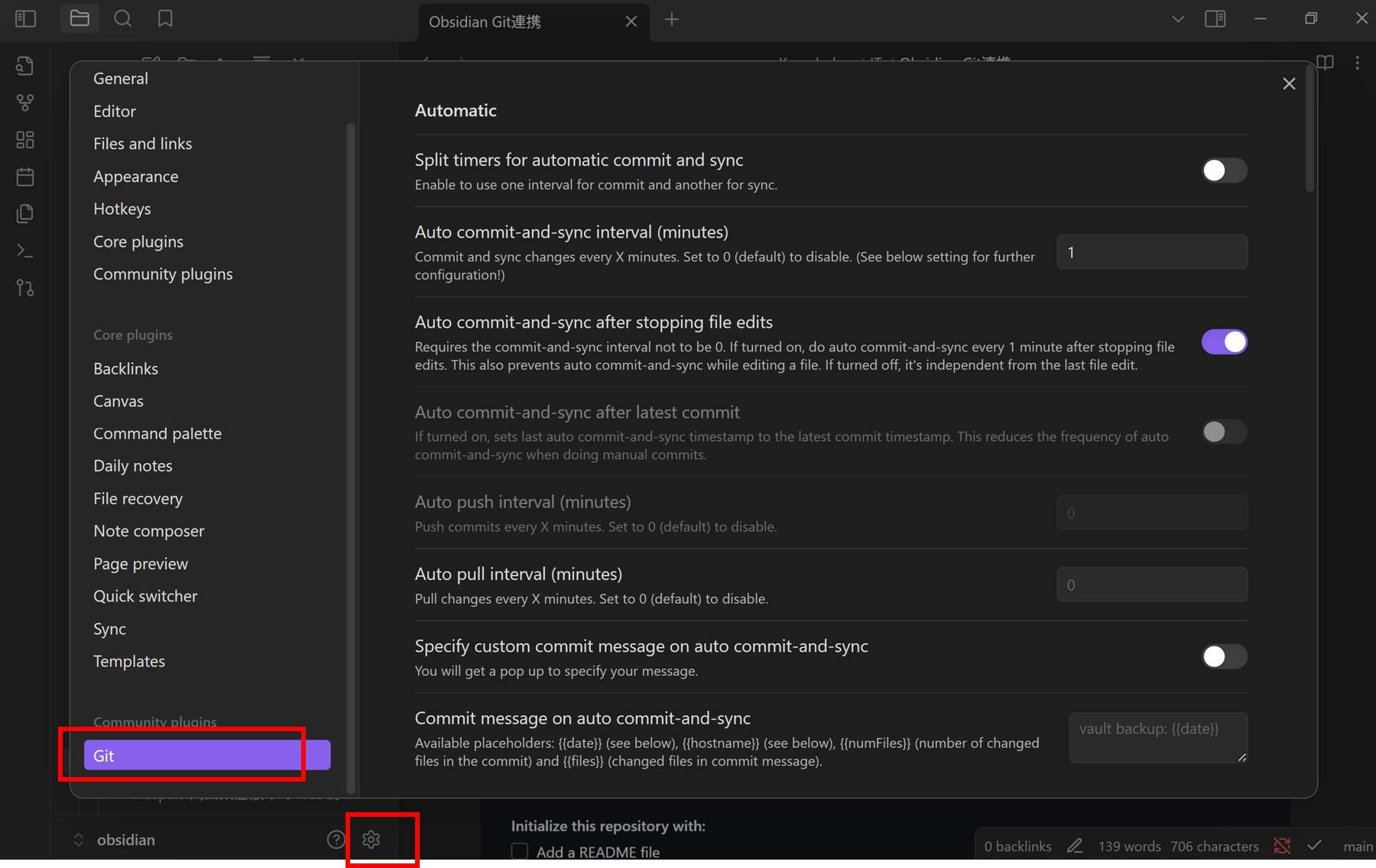This screenshot has width=1376, height=868.
Task: Open Canvas plugin settings
Action: [x=118, y=400]
